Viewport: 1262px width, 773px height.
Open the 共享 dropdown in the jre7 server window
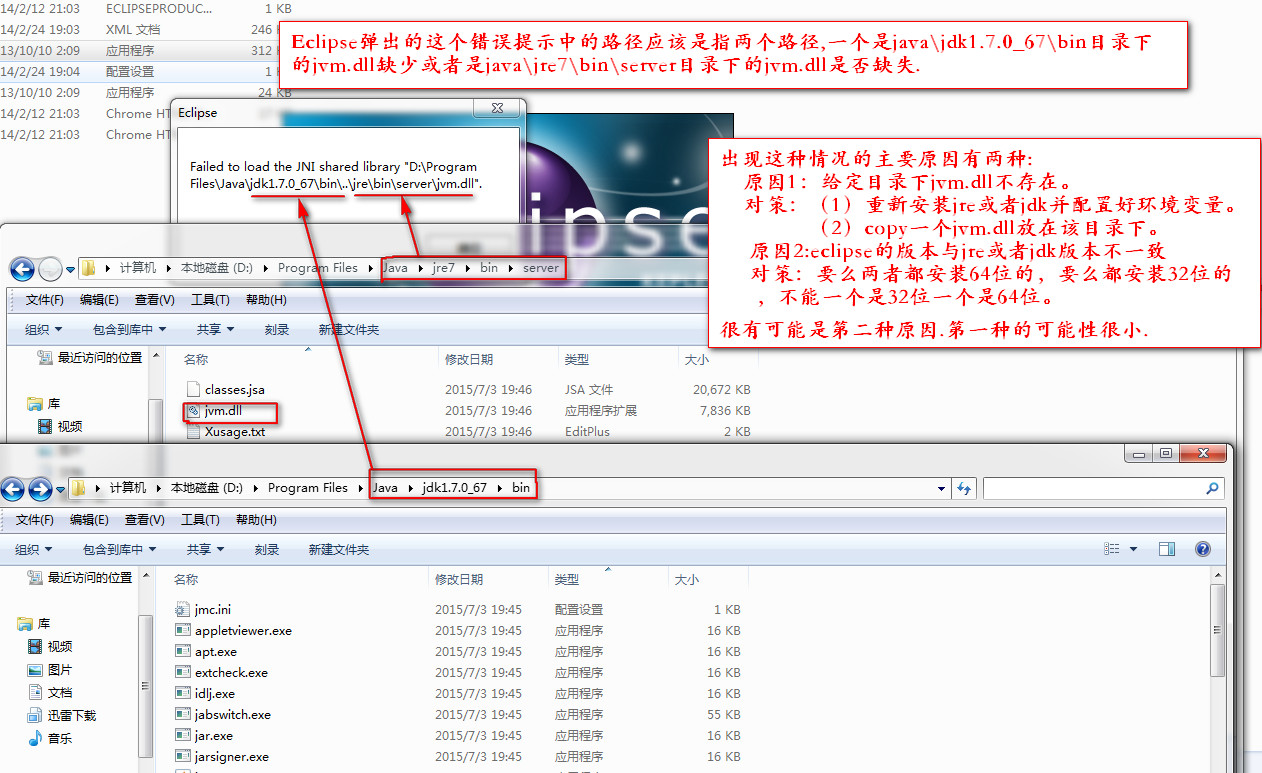pos(215,329)
